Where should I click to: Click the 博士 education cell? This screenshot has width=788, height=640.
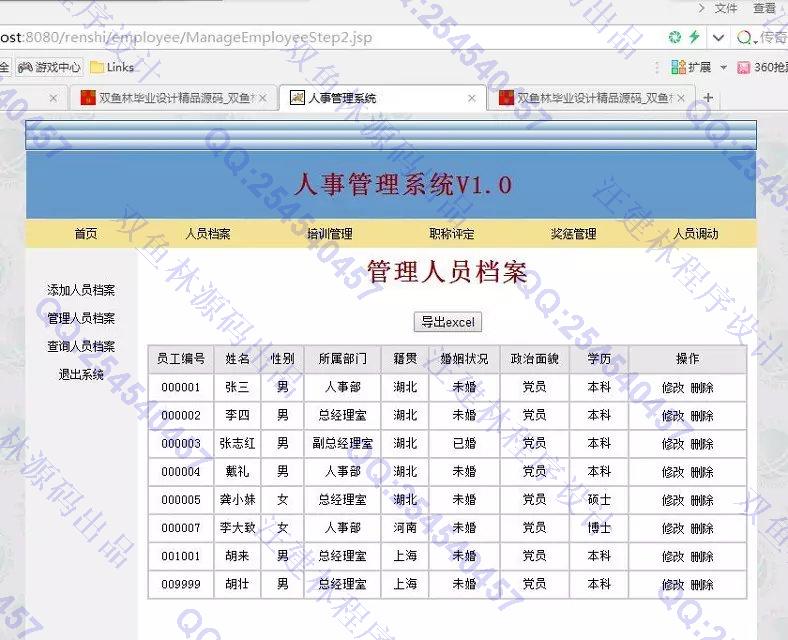tap(599, 527)
